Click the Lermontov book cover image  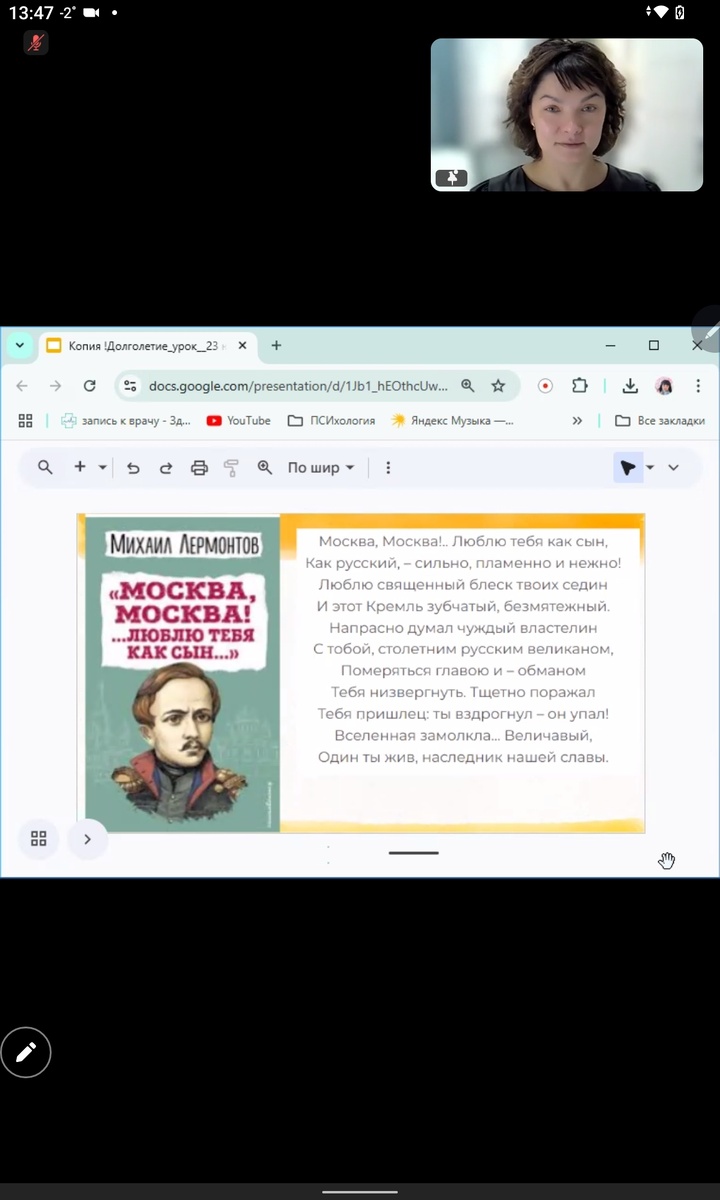click(183, 674)
